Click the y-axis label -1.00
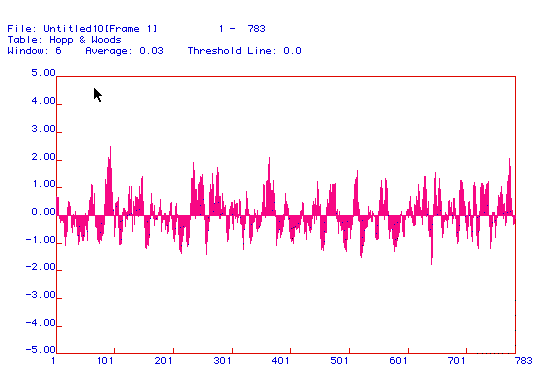Viewport: 536px width, 386px height. tap(41, 240)
